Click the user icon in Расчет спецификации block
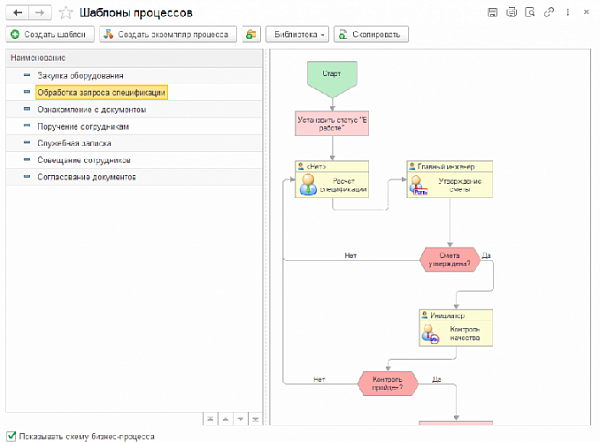This screenshot has height=442, width=600. click(x=308, y=184)
